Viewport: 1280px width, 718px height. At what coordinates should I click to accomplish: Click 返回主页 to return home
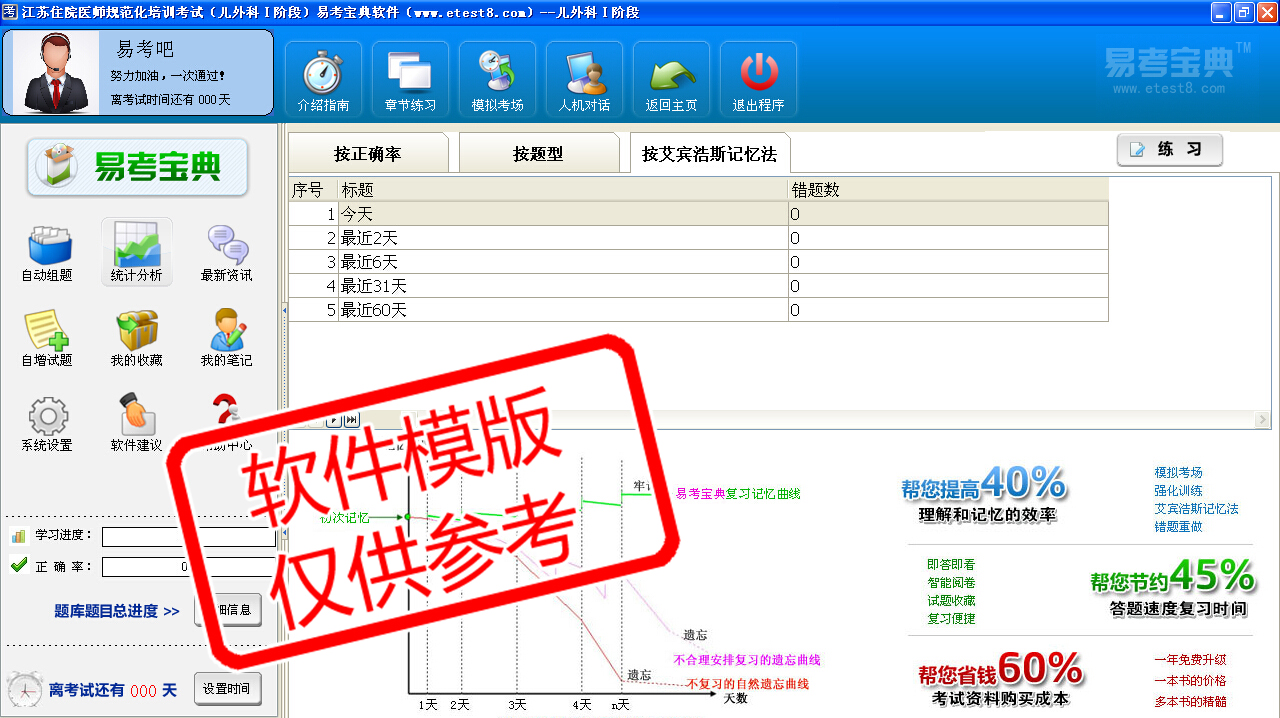(x=671, y=80)
